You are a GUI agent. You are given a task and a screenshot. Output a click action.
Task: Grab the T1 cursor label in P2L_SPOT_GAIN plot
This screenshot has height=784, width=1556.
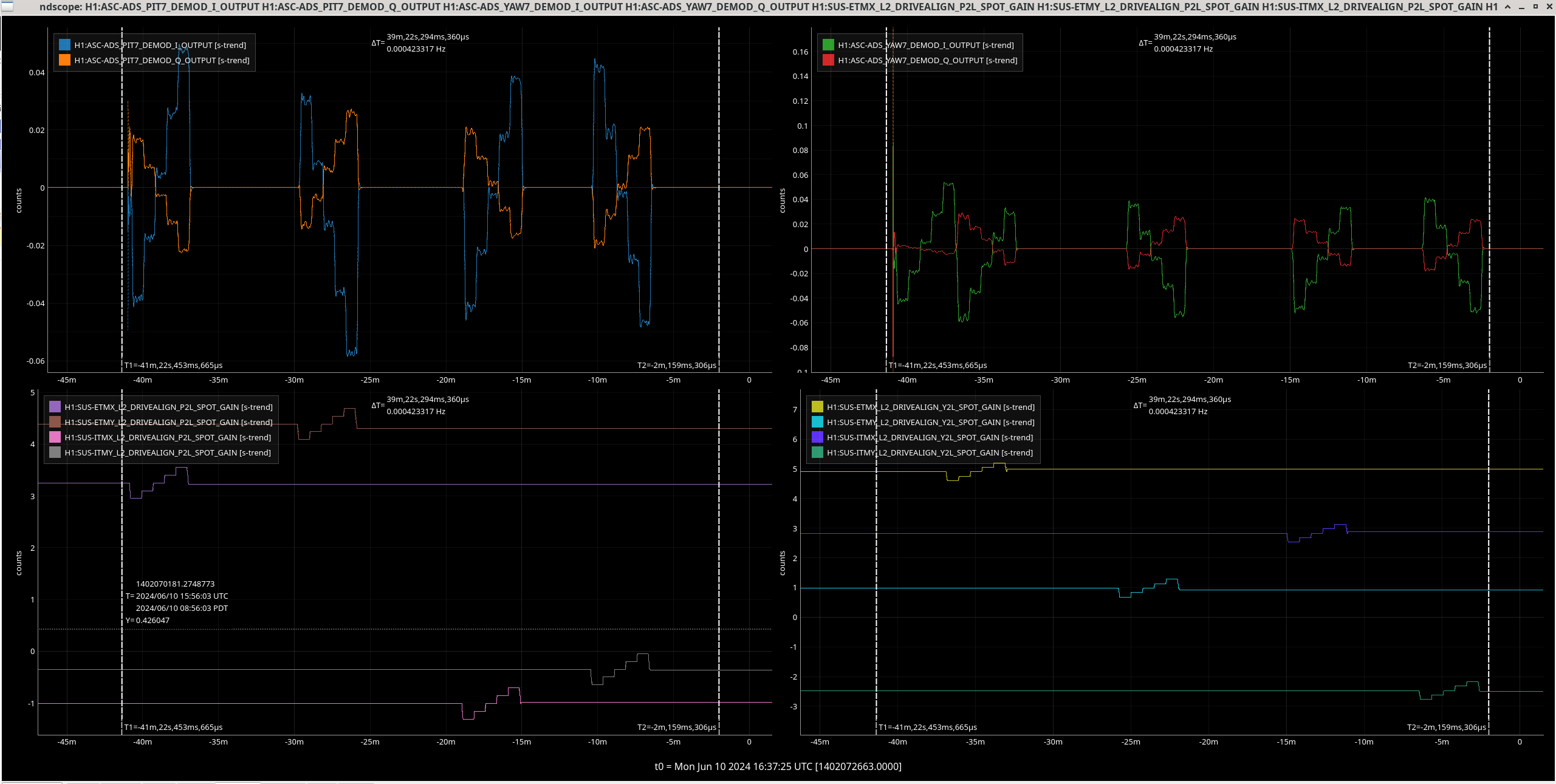pos(174,727)
